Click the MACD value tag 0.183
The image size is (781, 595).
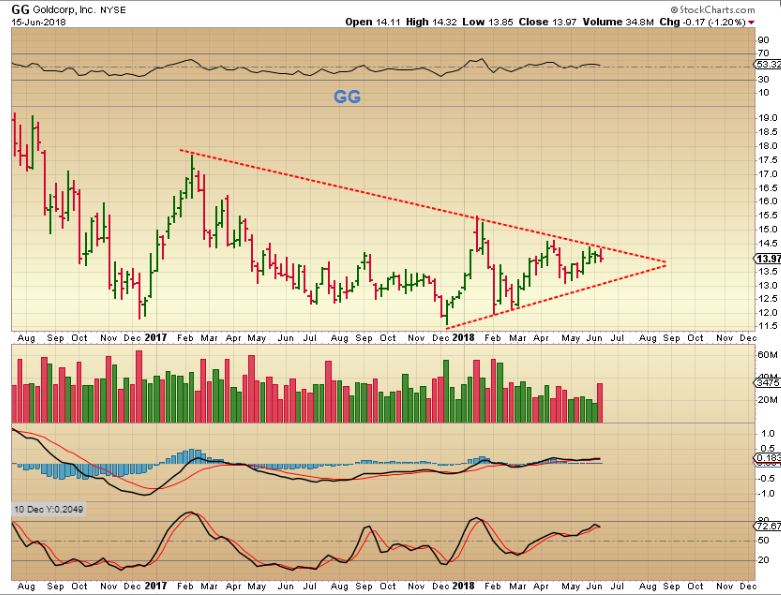click(x=768, y=458)
